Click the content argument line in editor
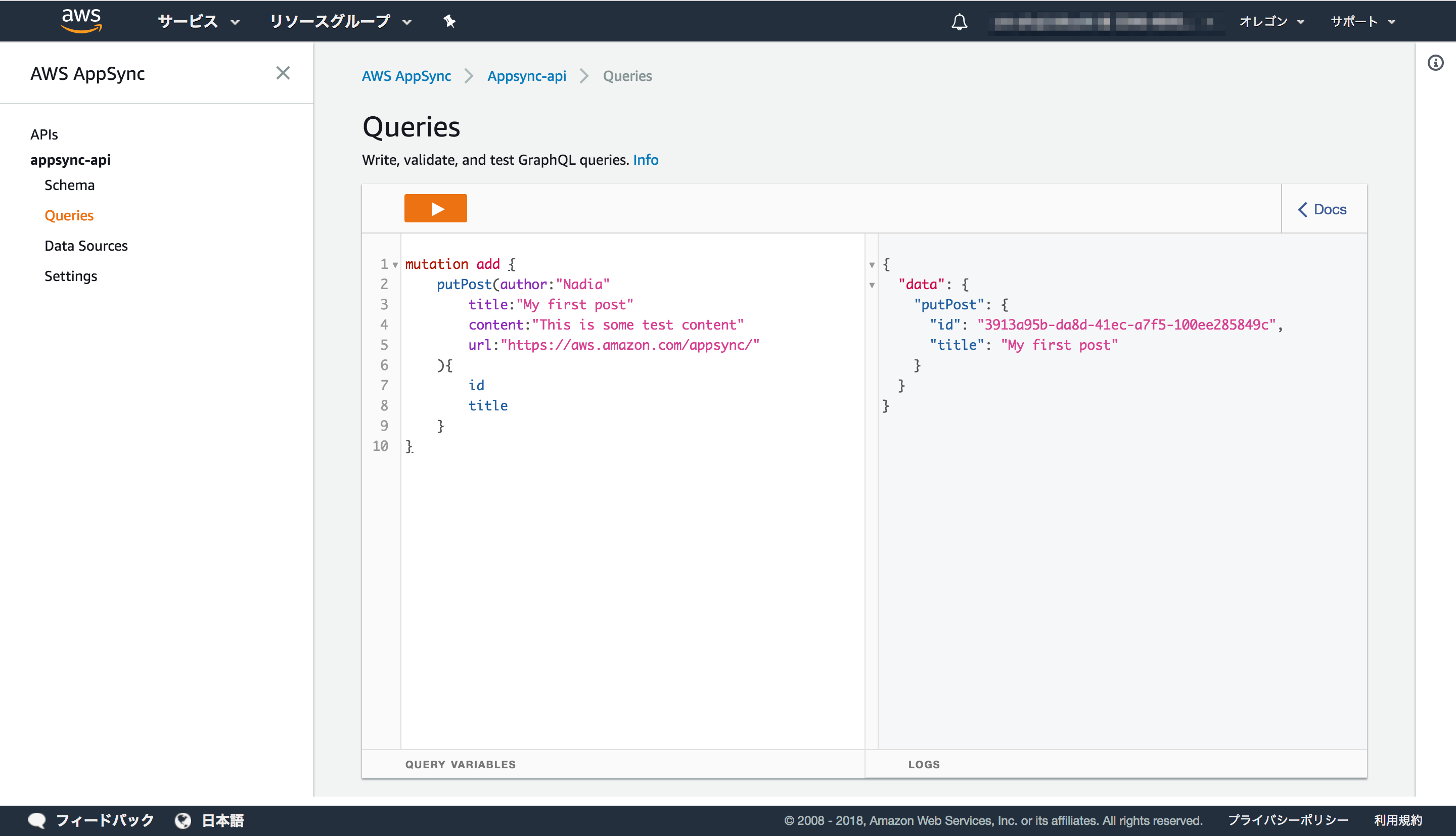Viewport: 1456px width, 836px height. coord(606,325)
